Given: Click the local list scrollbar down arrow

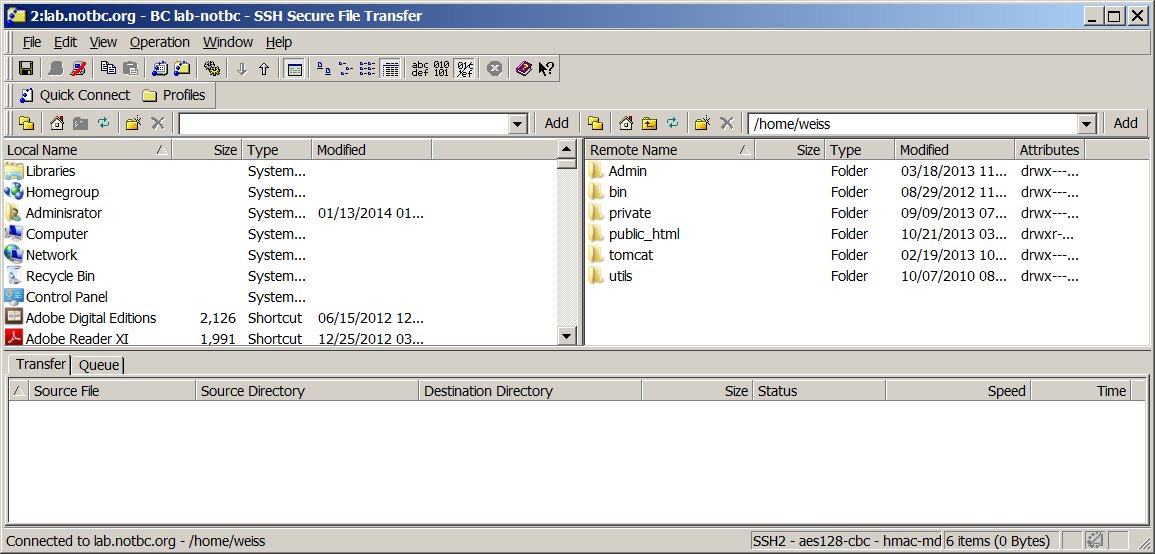Looking at the screenshot, I should coord(567,337).
